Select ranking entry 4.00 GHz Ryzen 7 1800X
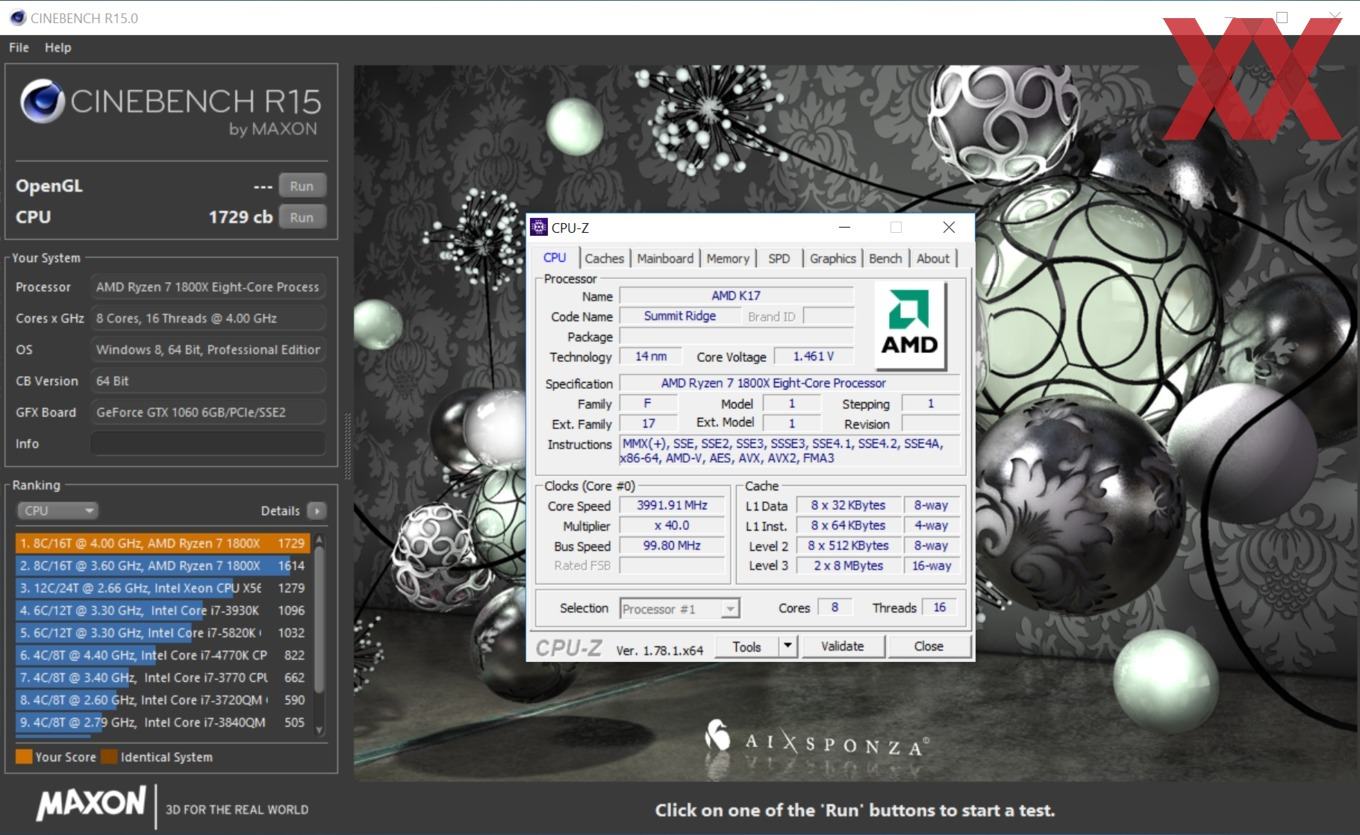Viewport: 1360px width, 835px height. [162, 543]
